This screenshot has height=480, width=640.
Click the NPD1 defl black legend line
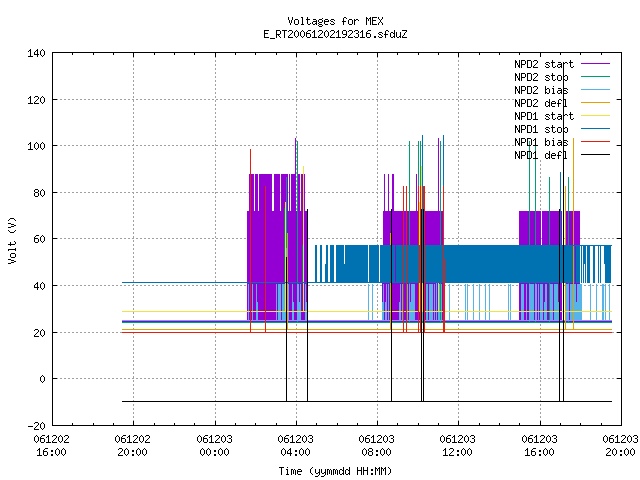[x=595, y=155]
